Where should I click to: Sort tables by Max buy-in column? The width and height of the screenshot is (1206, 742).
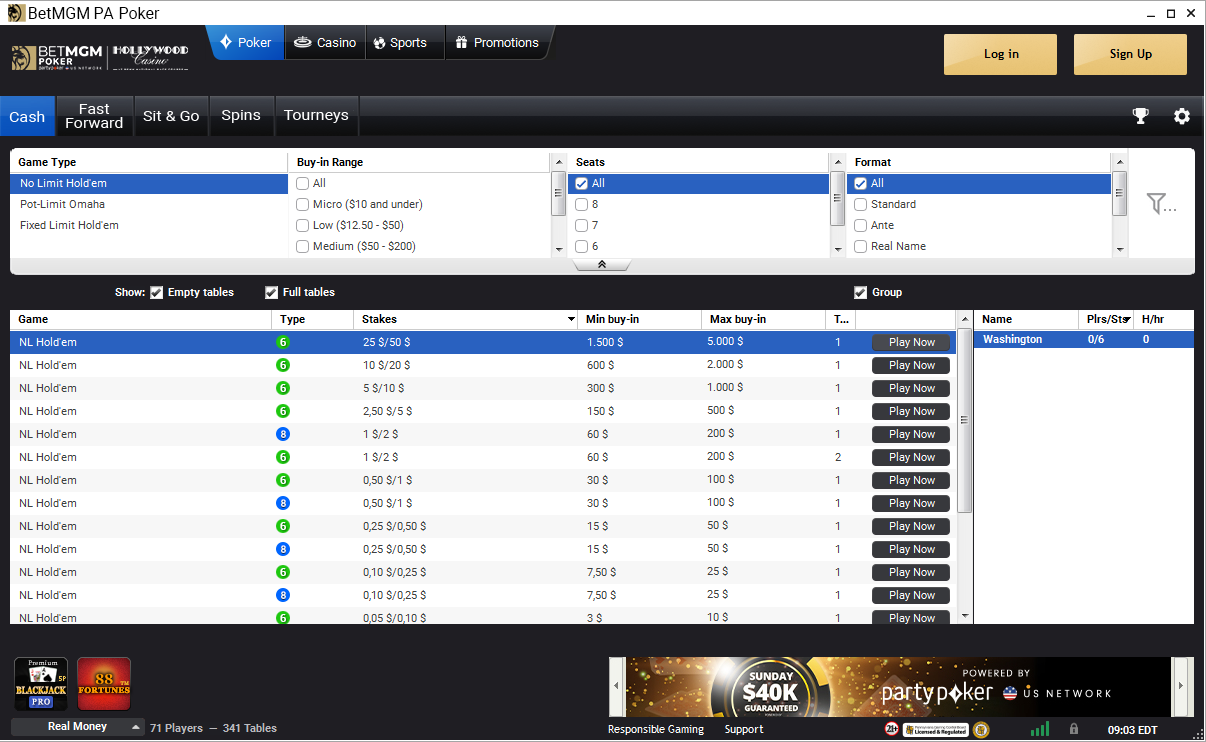764,319
